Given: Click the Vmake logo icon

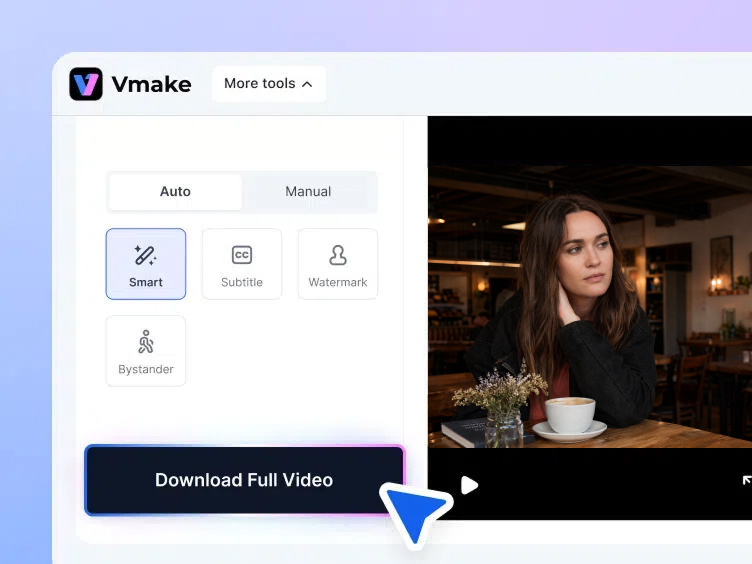Looking at the screenshot, I should (86, 84).
